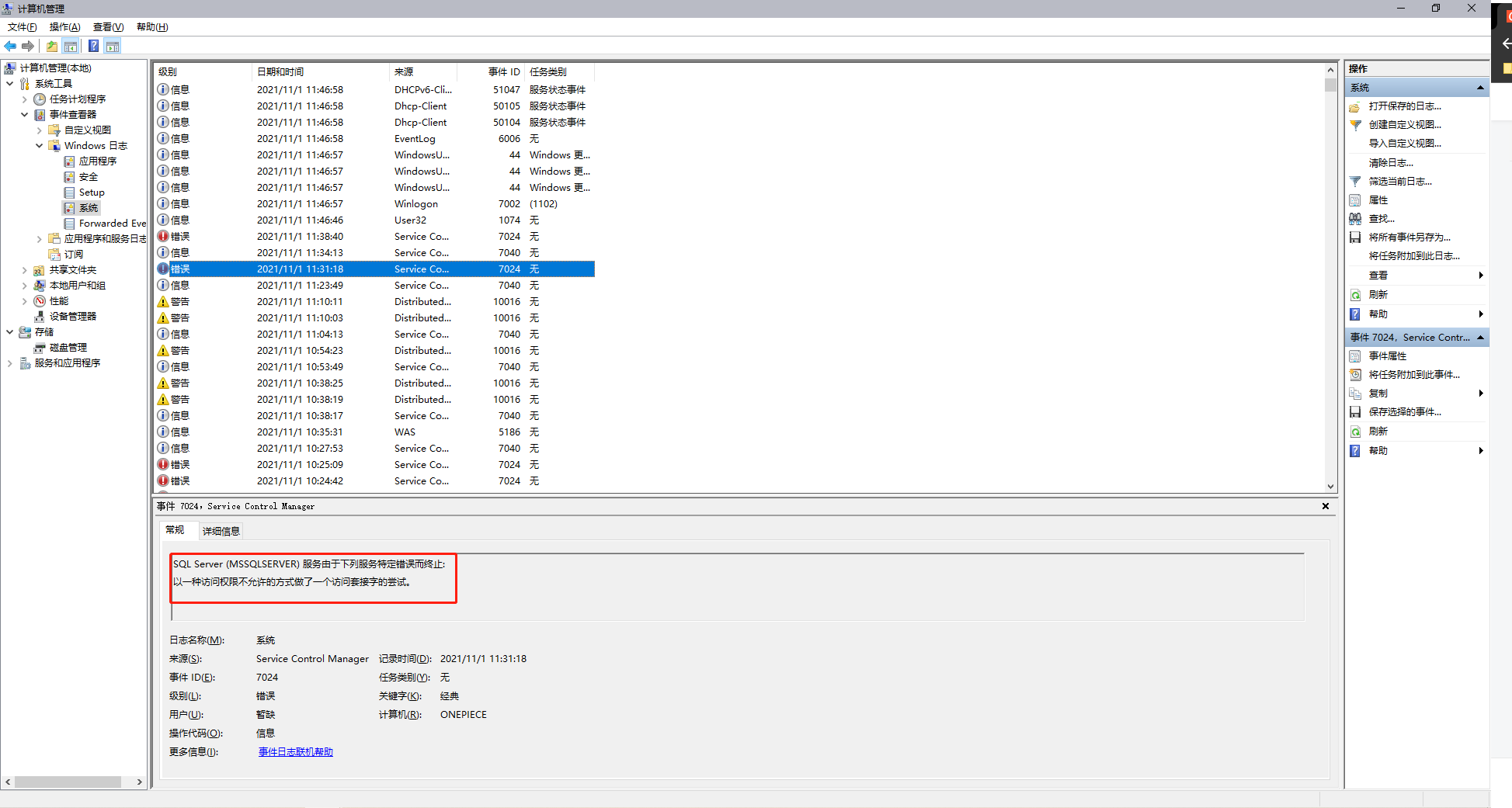Image resolution: width=1512 pixels, height=808 pixels.
Task: Save all events with 将所有事件另存为
Action: (x=1408, y=237)
